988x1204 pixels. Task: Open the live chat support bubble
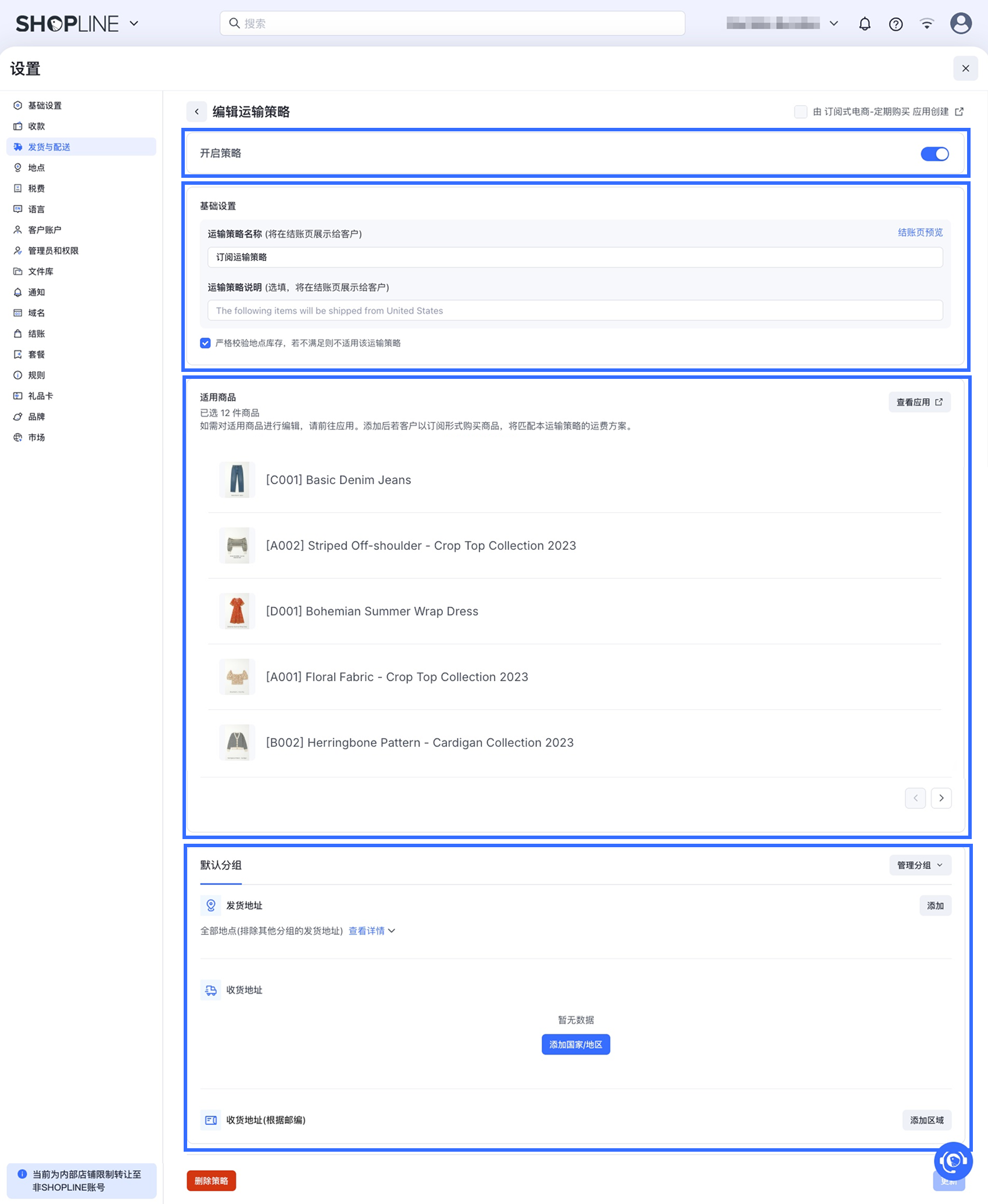coord(953,1161)
